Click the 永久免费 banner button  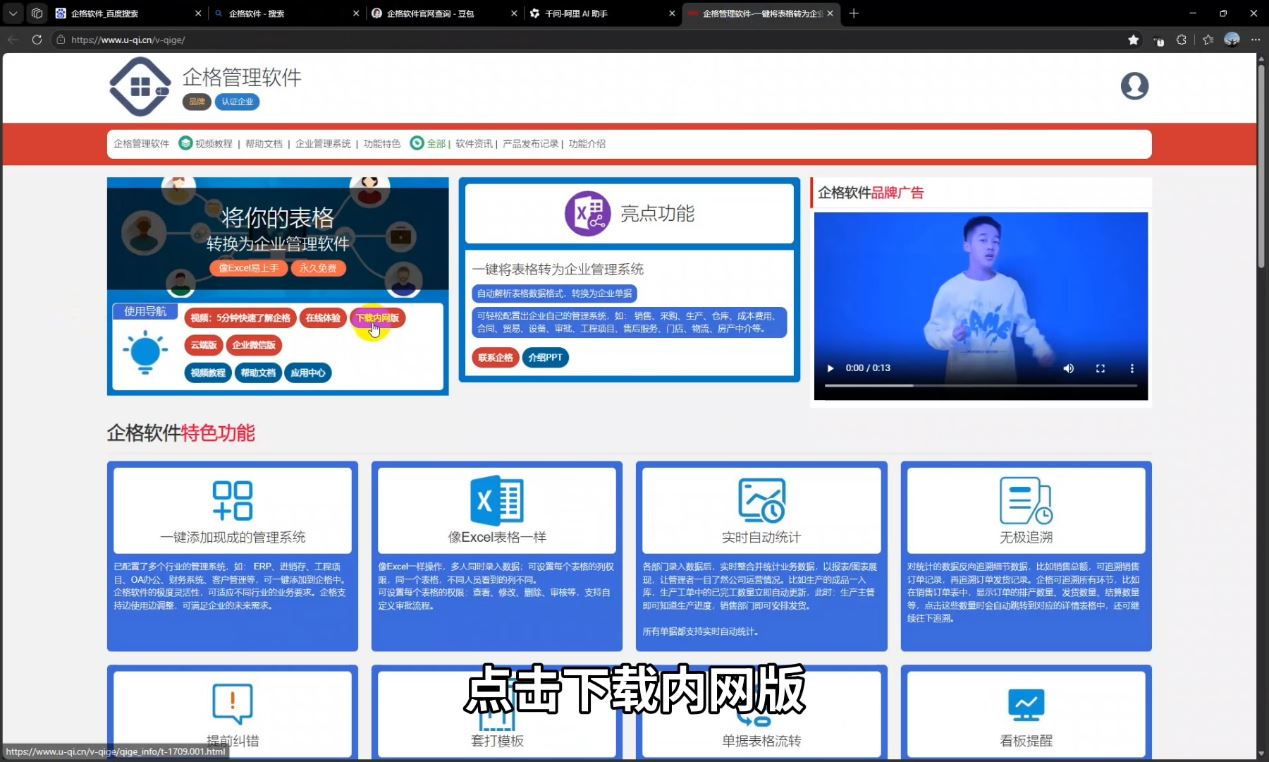click(x=318, y=268)
